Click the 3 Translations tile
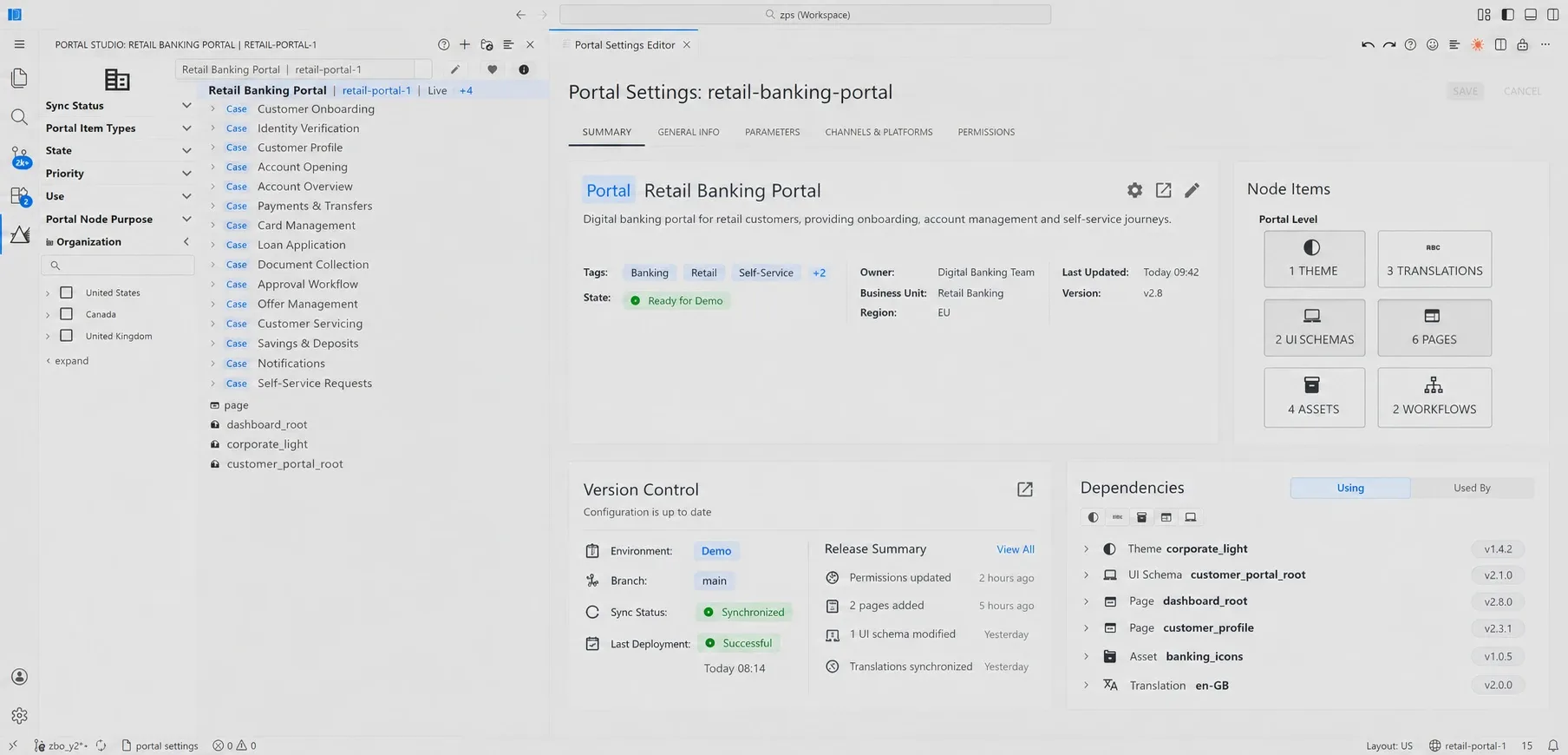 point(1434,259)
